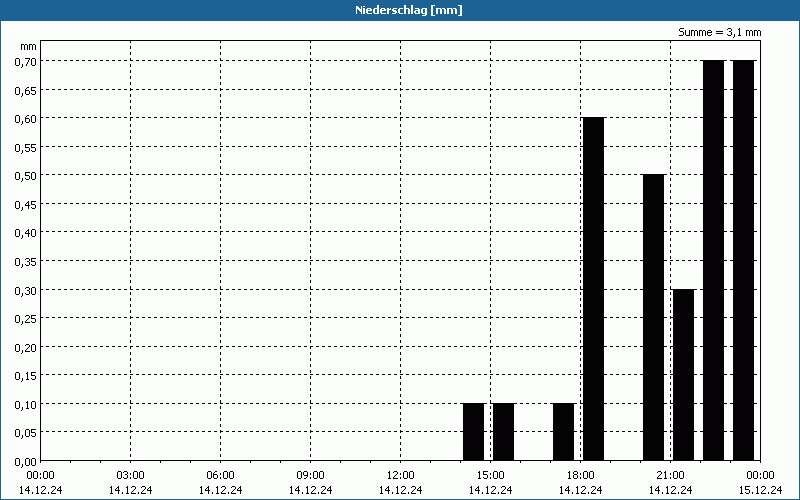Select the 0,10 bar just before 18:00

(563, 432)
